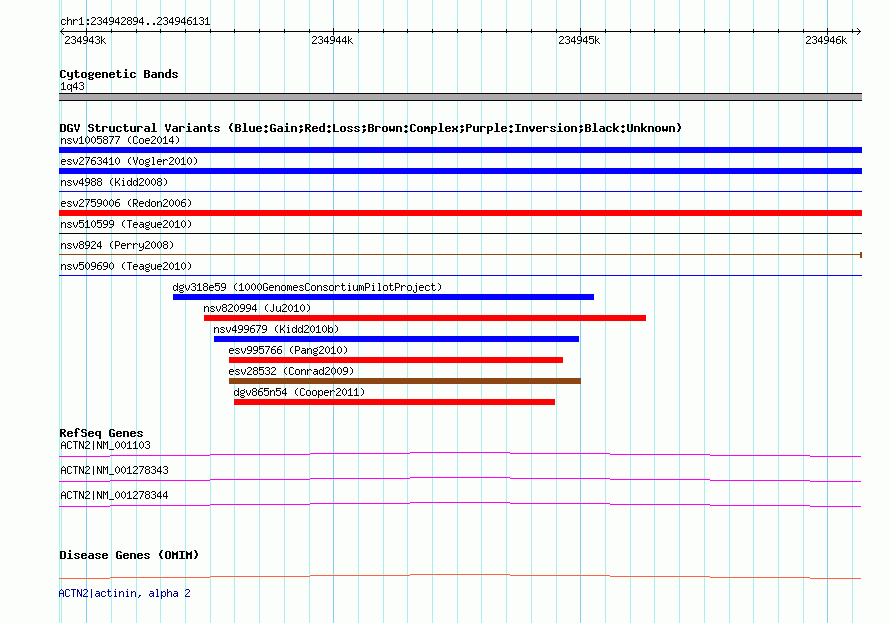This screenshot has width=890, height=623.
Task: Click the right arrow at ruler end
Action: (858, 31)
